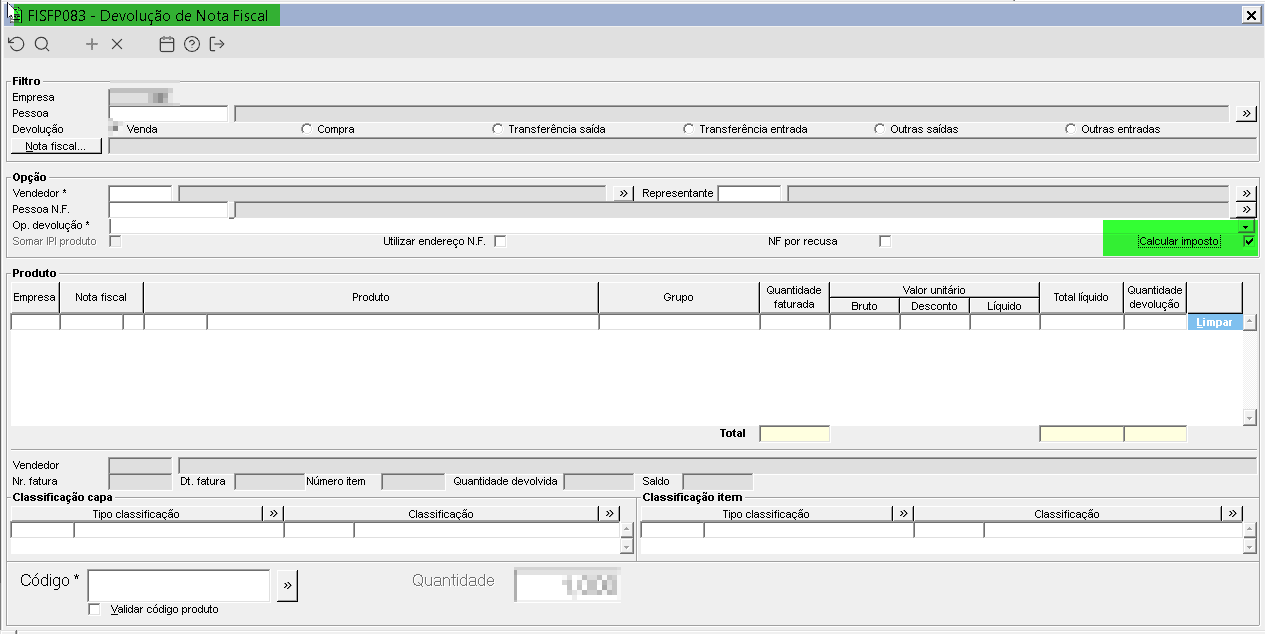The height and width of the screenshot is (634, 1265).
Task: Focus the Pessoa N.F. input field
Action: point(168,209)
